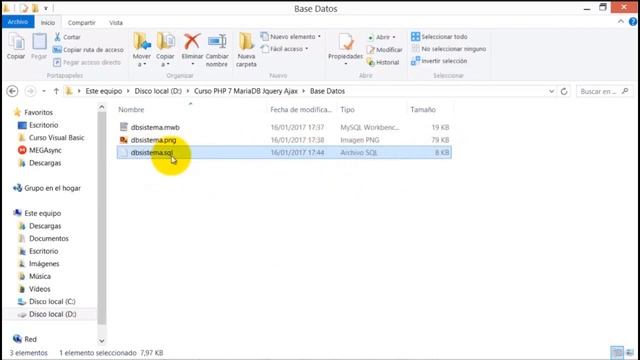
Task: Open MEGAsync in sidebar
Action: point(45,150)
